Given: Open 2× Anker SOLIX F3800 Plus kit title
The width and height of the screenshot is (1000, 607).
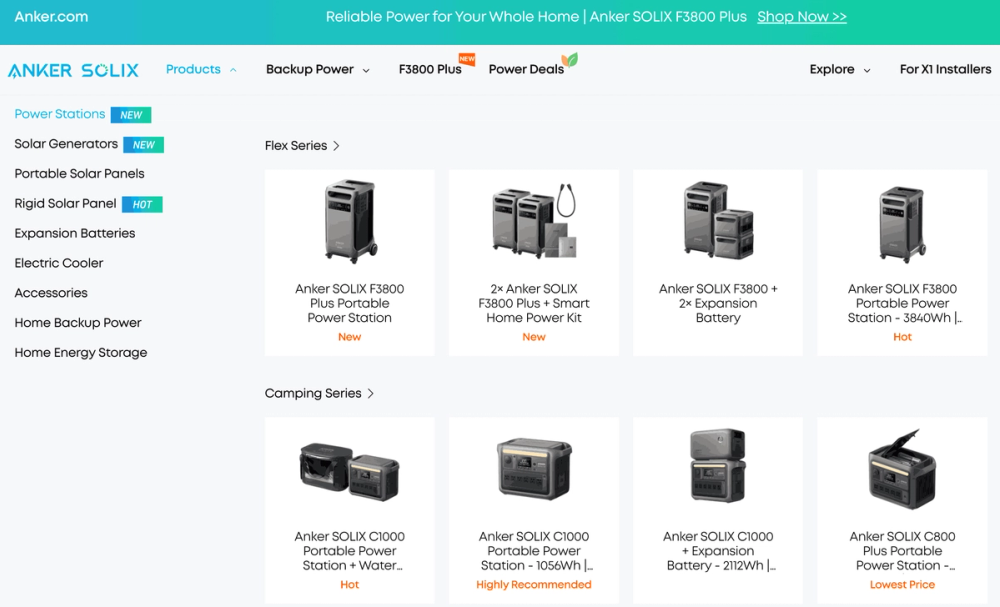Looking at the screenshot, I should coord(534,304).
